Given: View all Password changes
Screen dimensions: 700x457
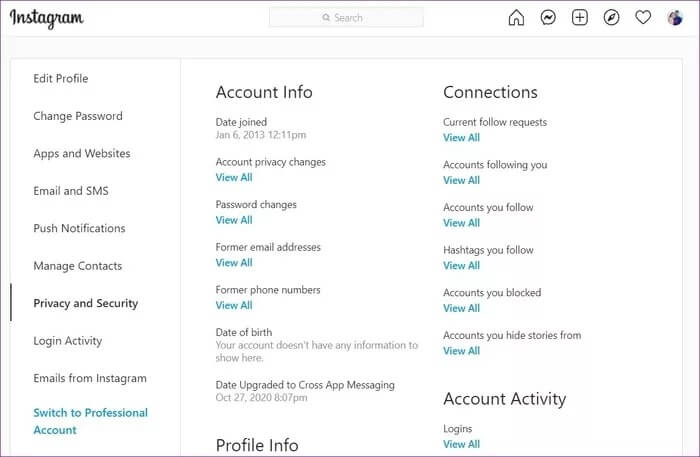Looking at the screenshot, I should click(234, 220).
